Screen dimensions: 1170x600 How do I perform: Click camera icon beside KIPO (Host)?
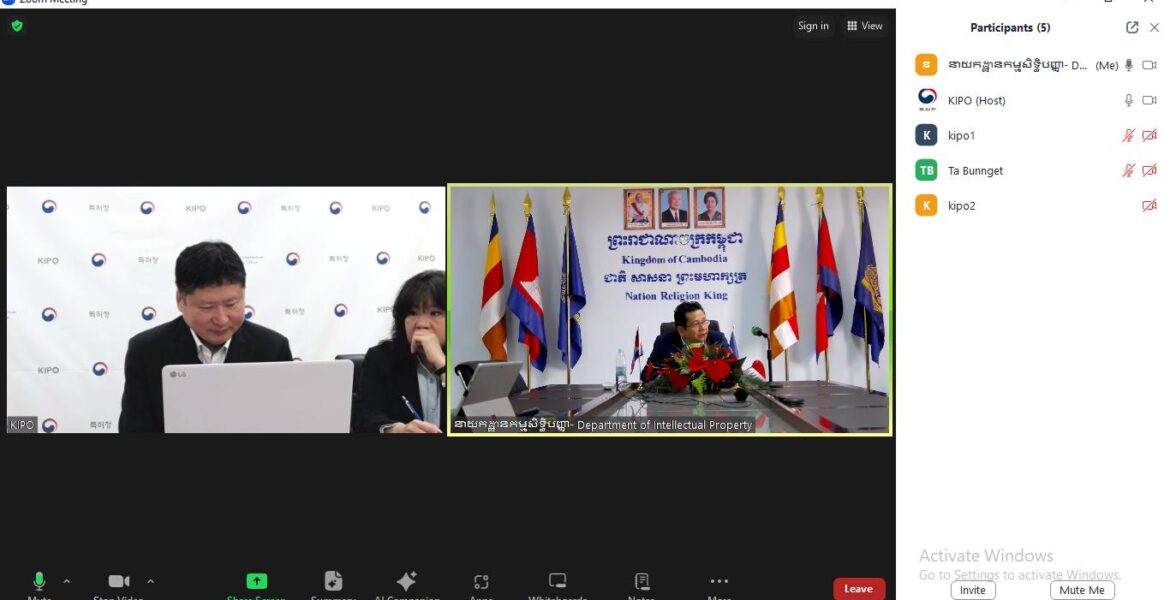[x=1150, y=100]
